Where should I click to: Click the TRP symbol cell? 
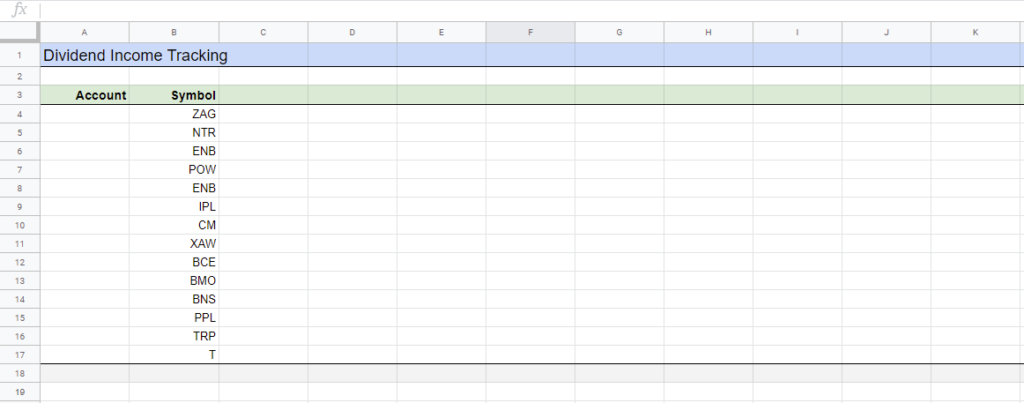click(x=174, y=336)
